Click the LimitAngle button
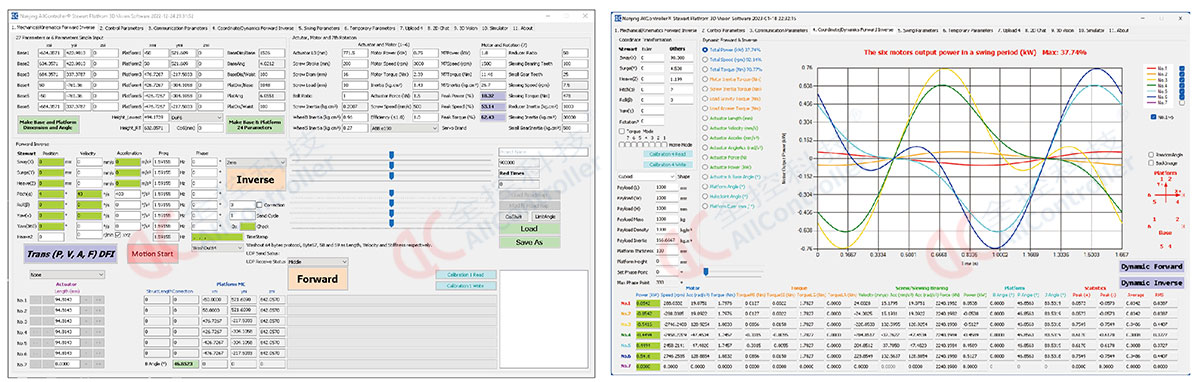Image resolution: width=1200 pixels, height=382 pixels. [x=545, y=216]
